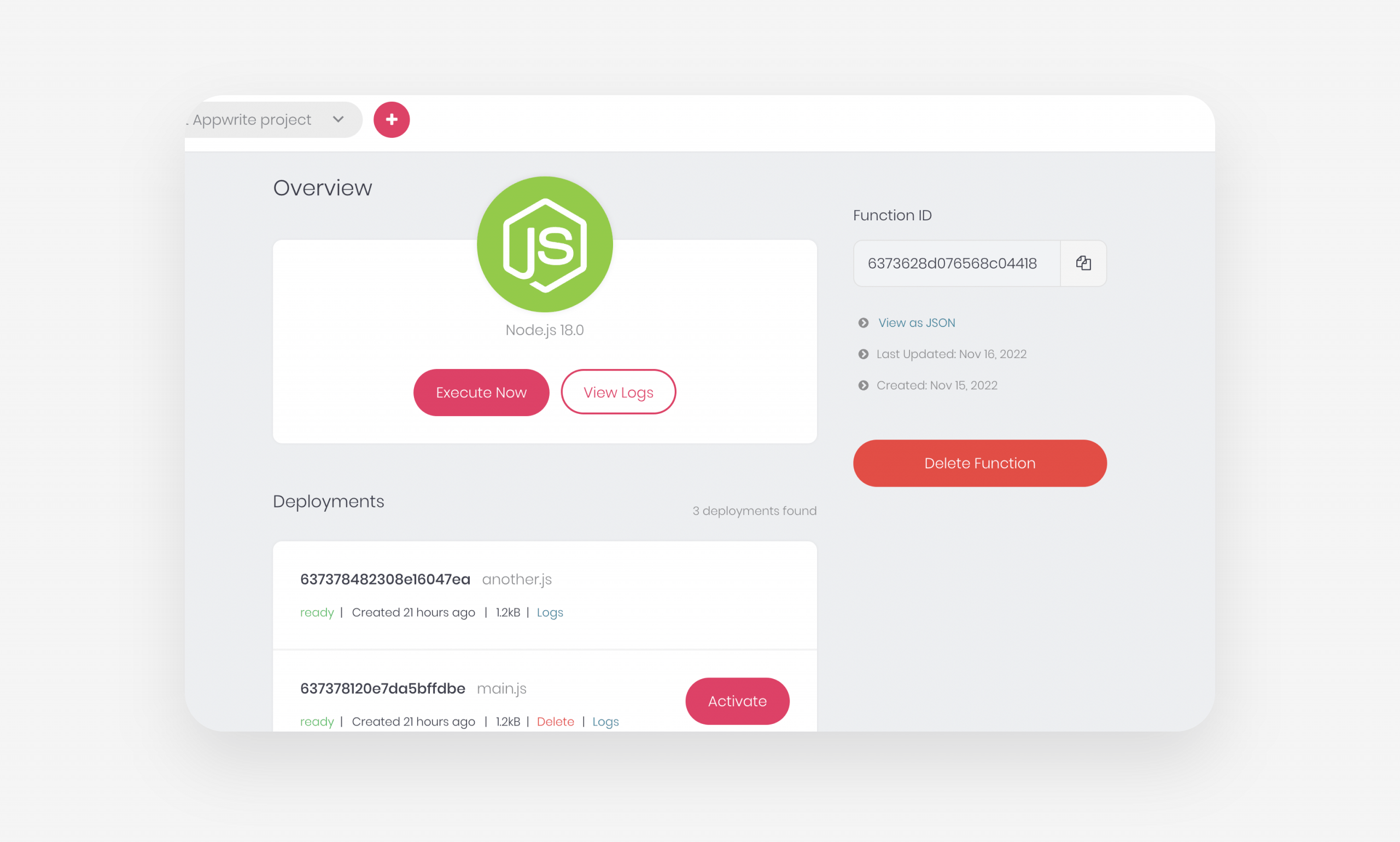Click the Delete Function button

(980, 462)
